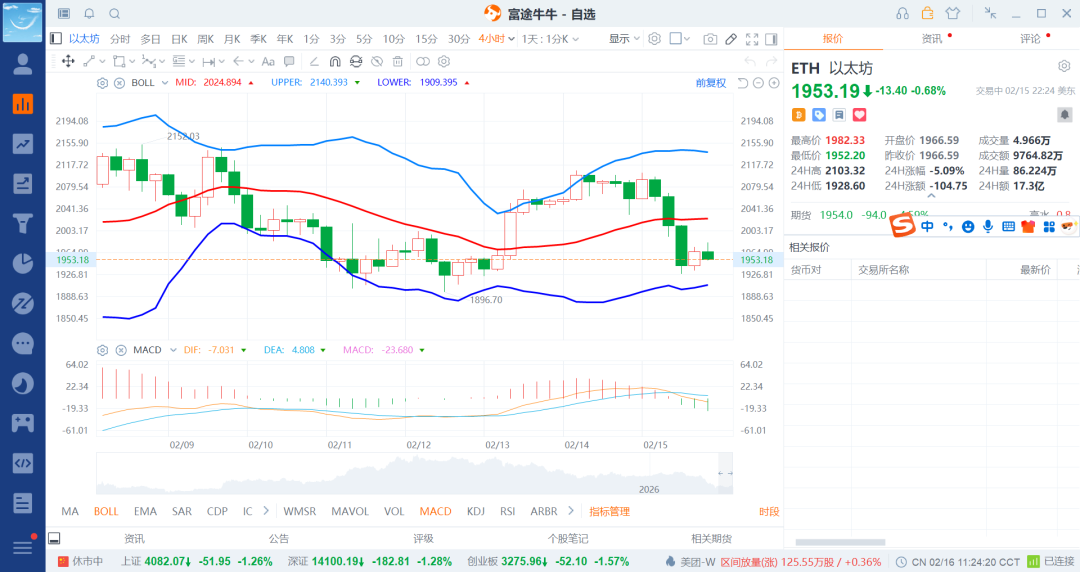Image resolution: width=1080 pixels, height=572 pixels.
Task: Switch to the 资讯 tab
Action: click(x=931, y=39)
